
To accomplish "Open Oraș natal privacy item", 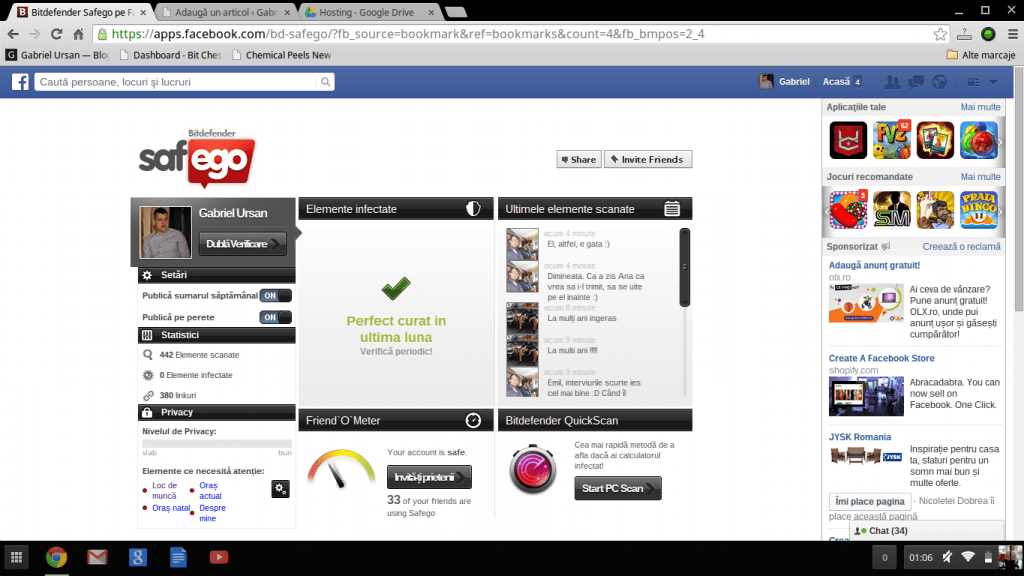I will coord(171,507).
